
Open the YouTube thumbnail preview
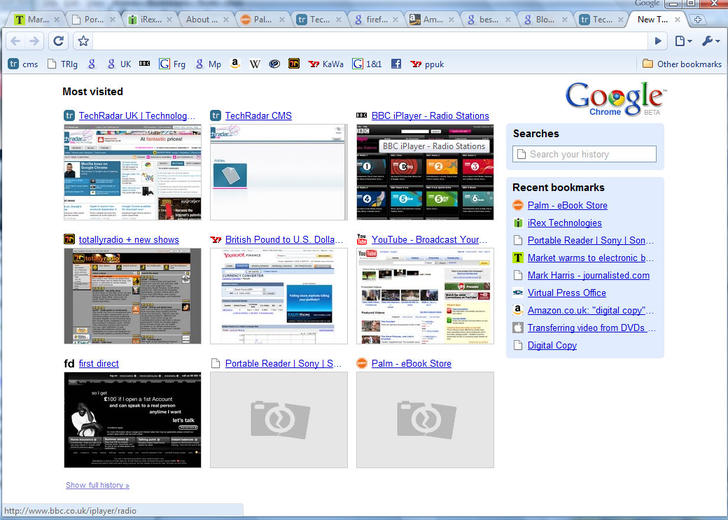425,296
